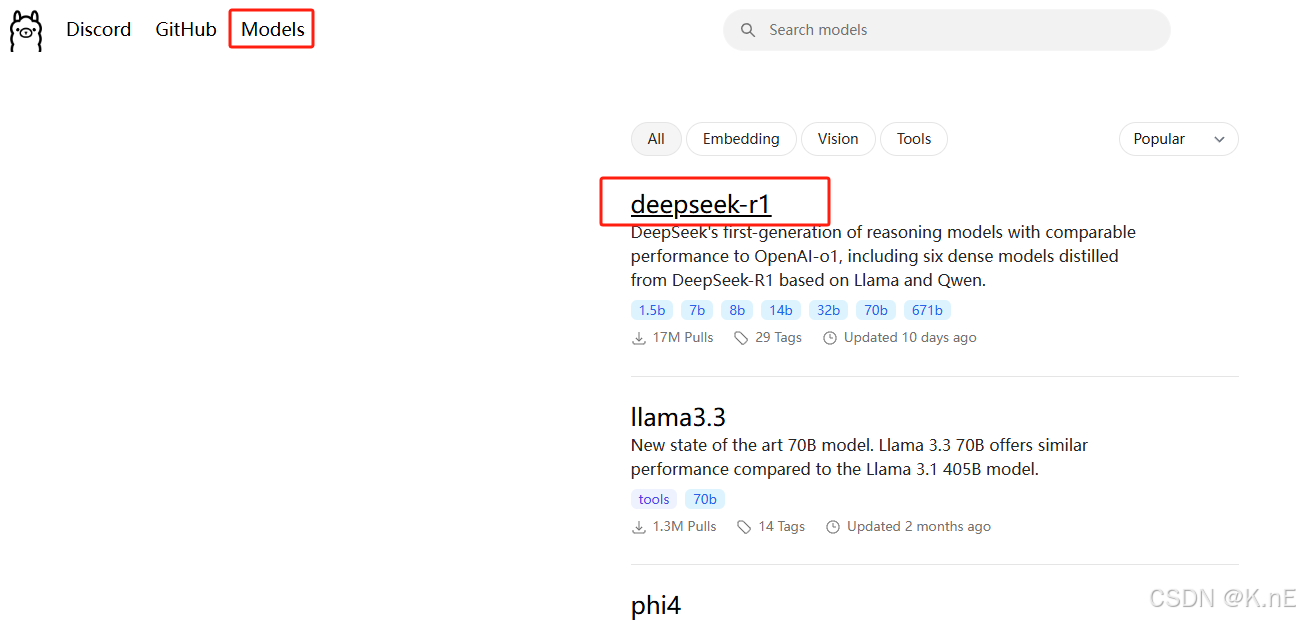The height and width of the screenshot is (620, 1300).
Task: Click the llama3.3 tools tag
Action: coord(654,499)
